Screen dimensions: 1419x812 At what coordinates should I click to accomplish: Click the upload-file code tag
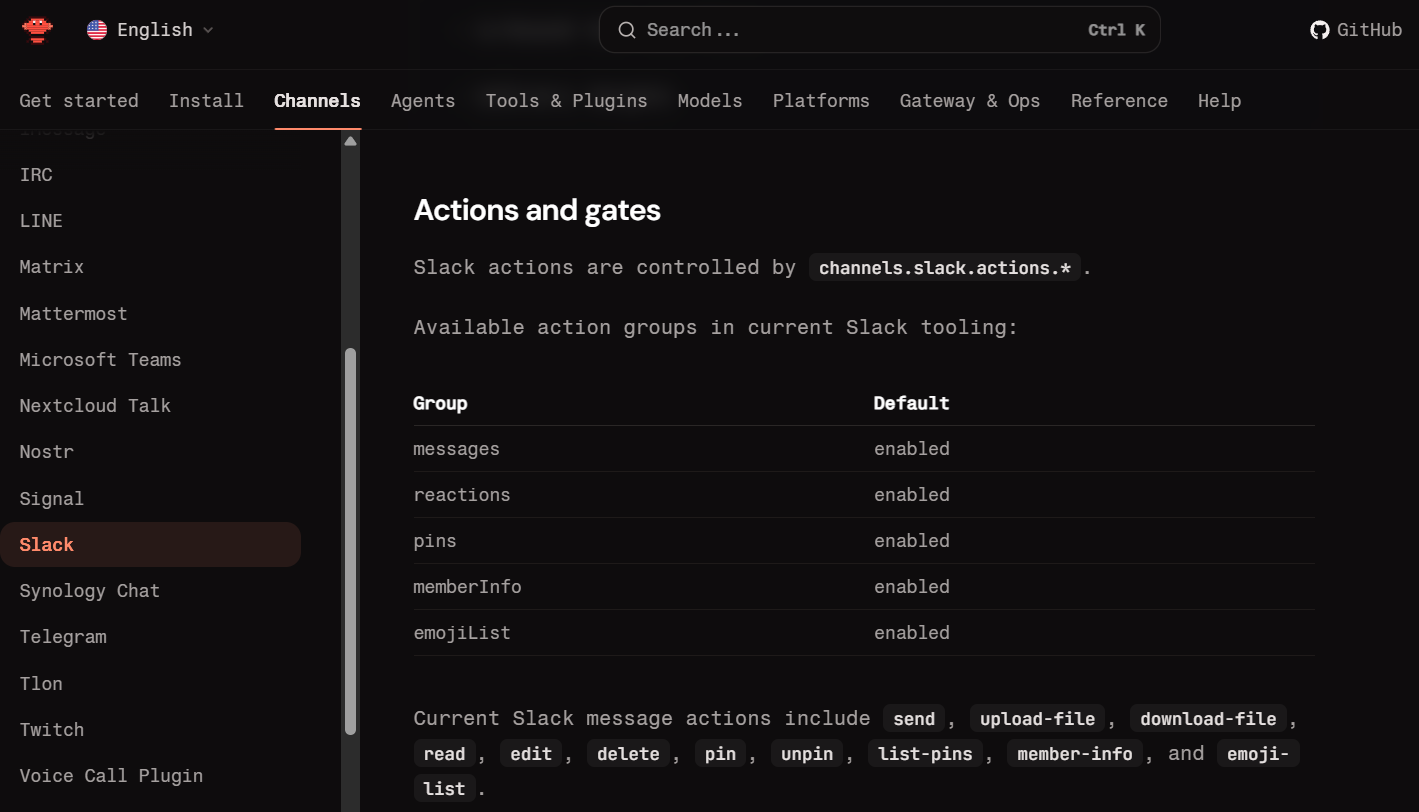click(x=1038, y=719)
